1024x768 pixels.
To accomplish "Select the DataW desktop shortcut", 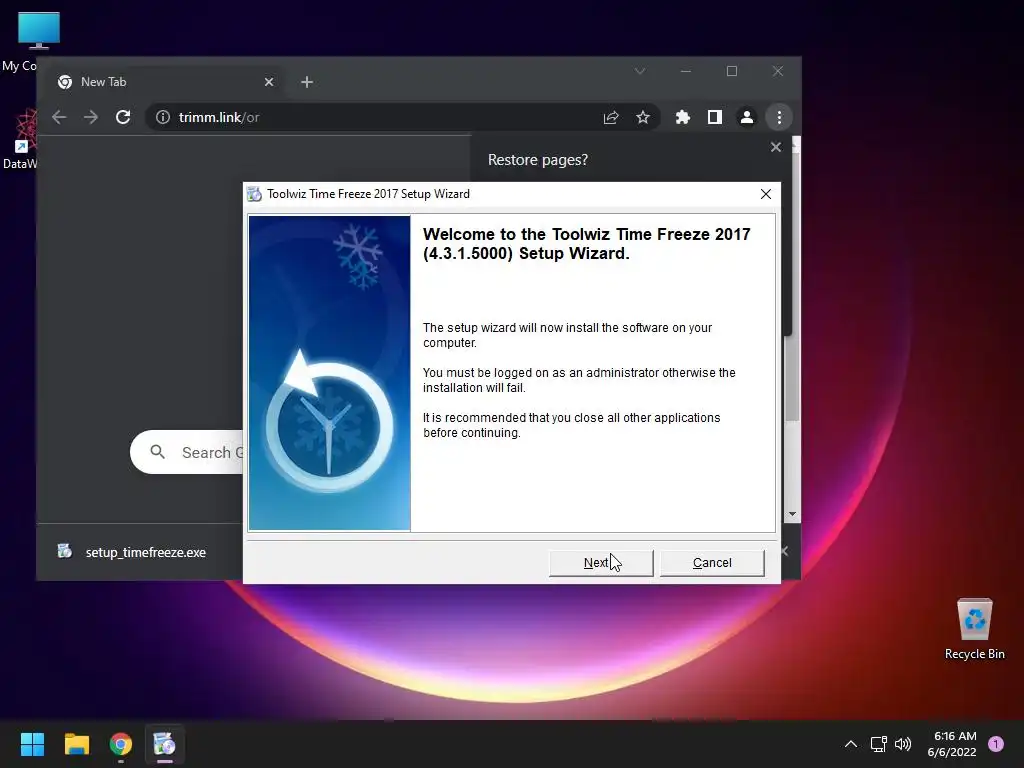I will tap(20, 139).
